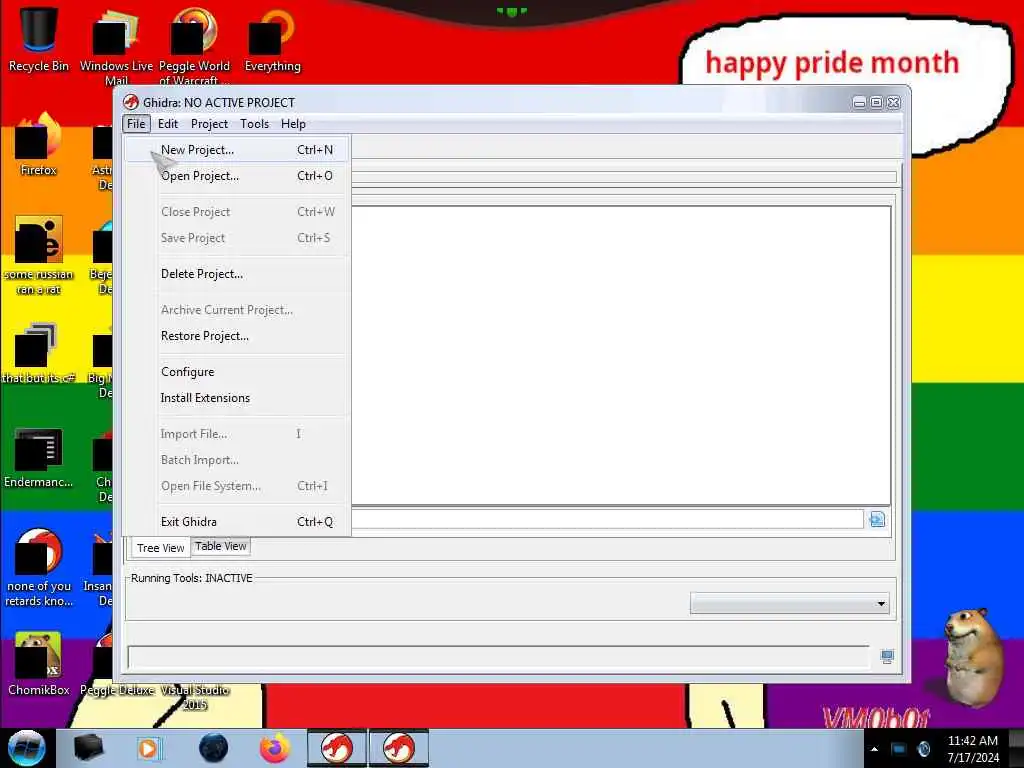Select Restore Project... menu entry
This screenshot has width=1024, height=768.
[236, 336]
